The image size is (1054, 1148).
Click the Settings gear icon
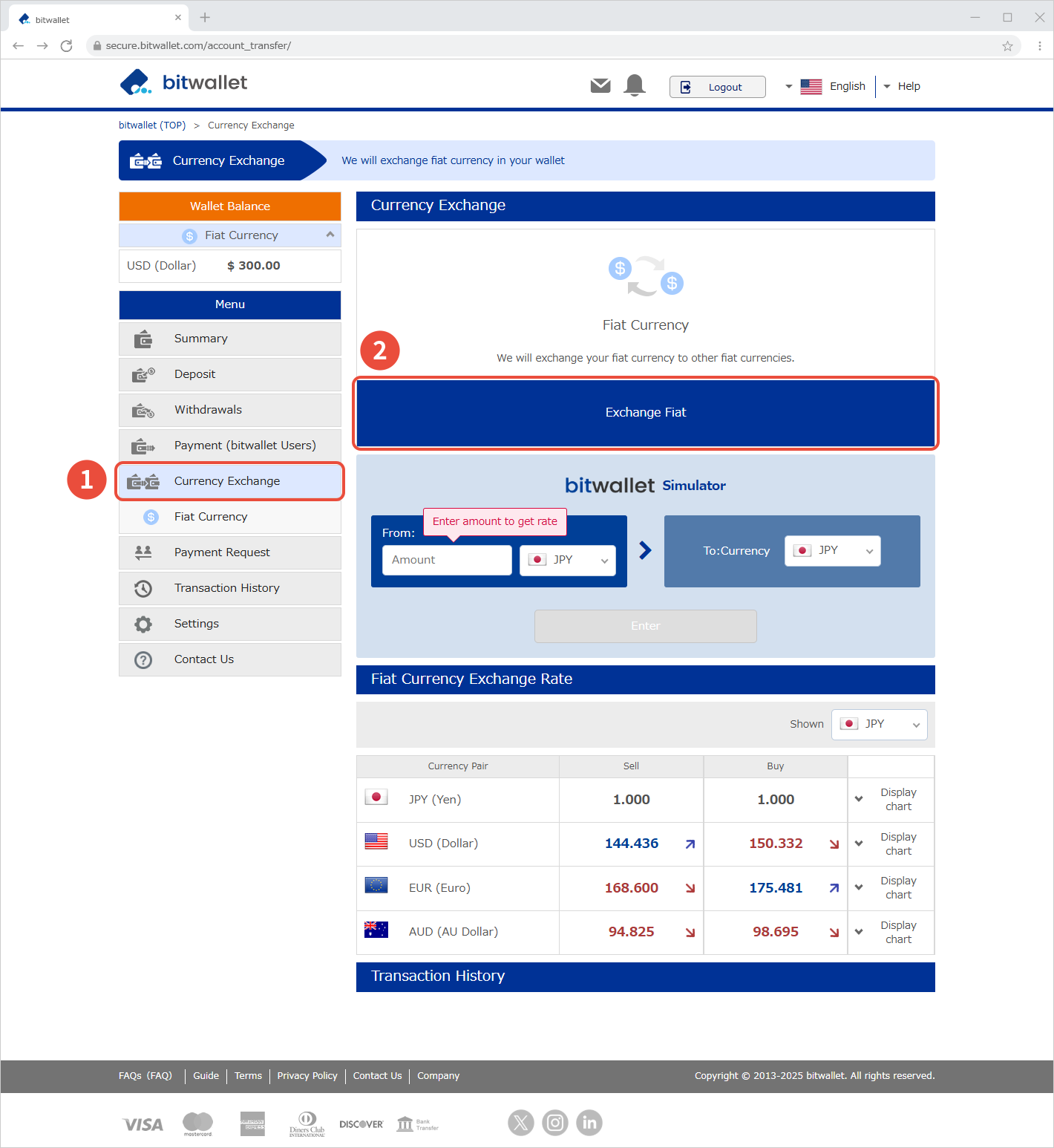pos(143,624)
